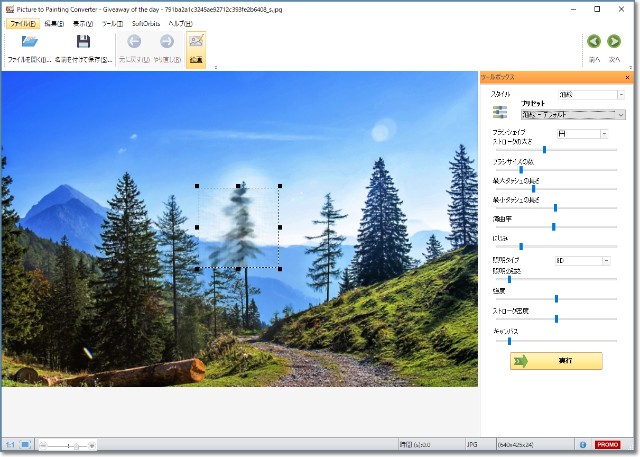This screenshot has width=640, height=457.
Task: Open the brush shape dropdown
Action: click(x=604, y=133)
